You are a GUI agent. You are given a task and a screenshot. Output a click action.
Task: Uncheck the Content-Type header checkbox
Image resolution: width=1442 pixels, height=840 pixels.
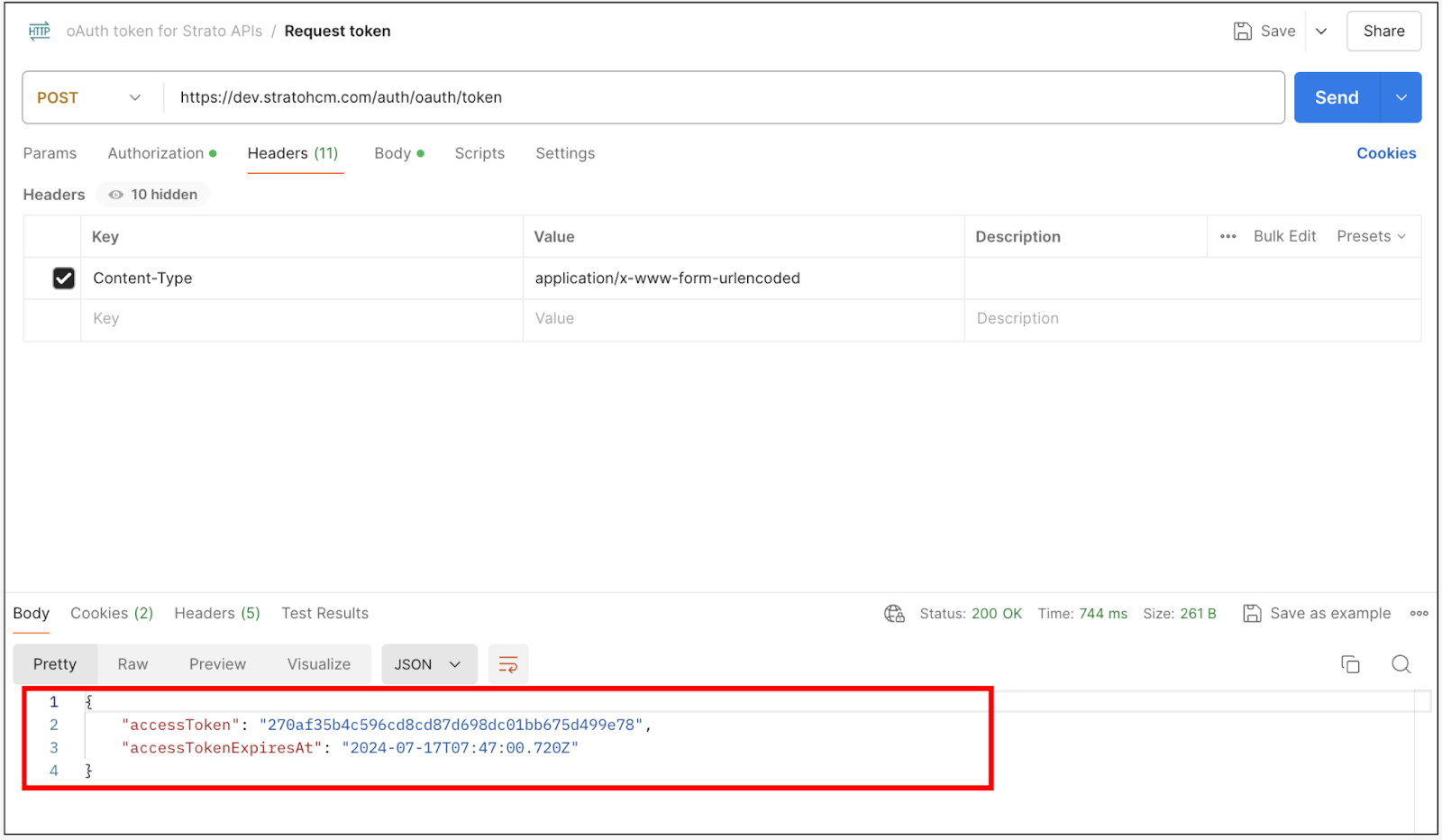click(64, 278)
